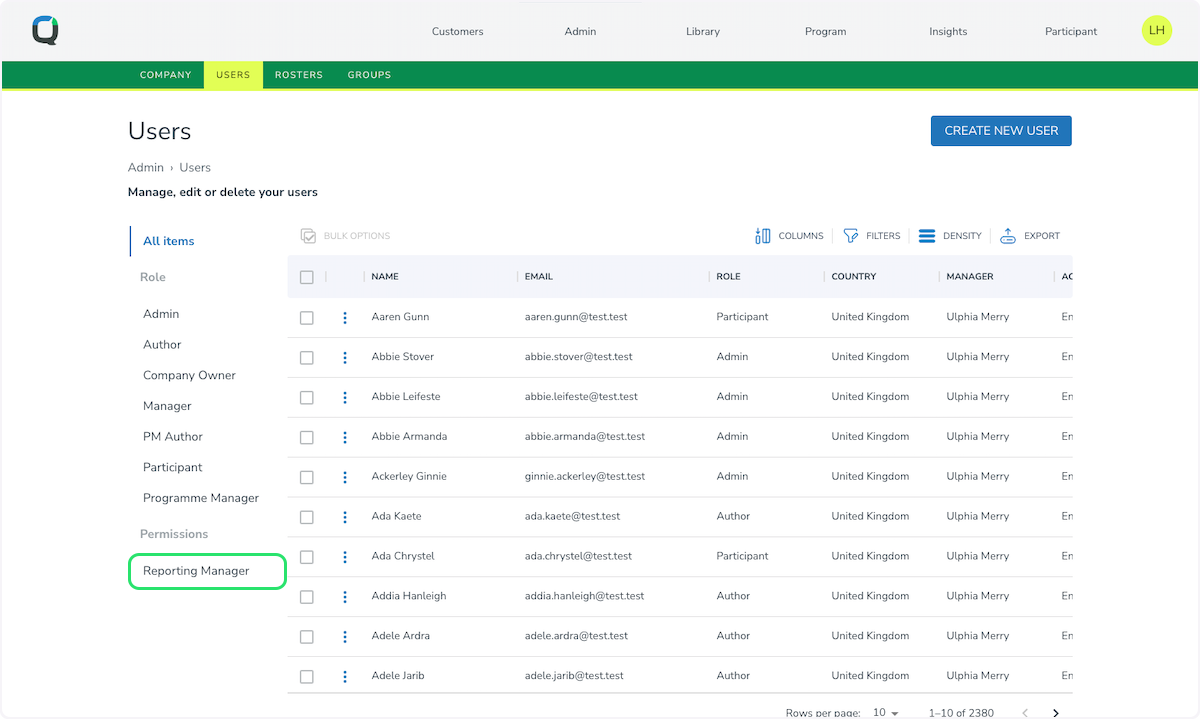Screen dimensions: 1200x719
Task: Open the Participant top menu
Action: (x=1071, y=31)
